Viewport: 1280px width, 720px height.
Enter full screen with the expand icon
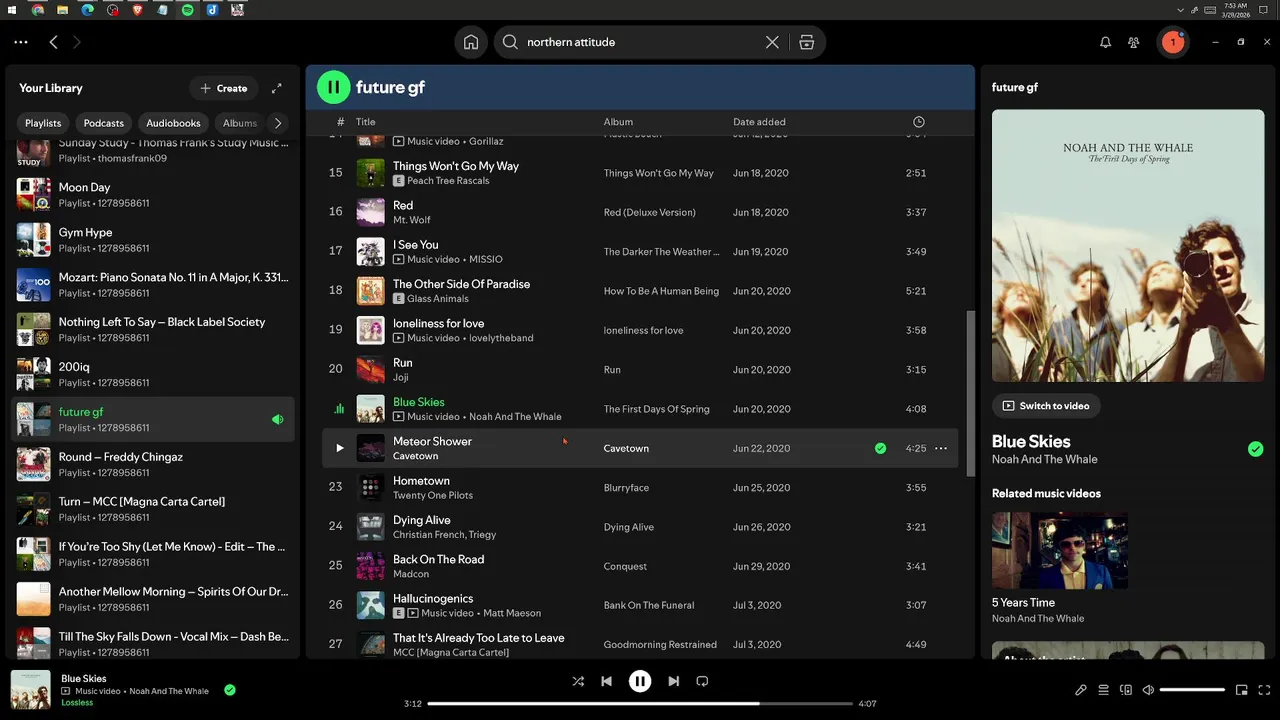click(x=1264, y=690)
